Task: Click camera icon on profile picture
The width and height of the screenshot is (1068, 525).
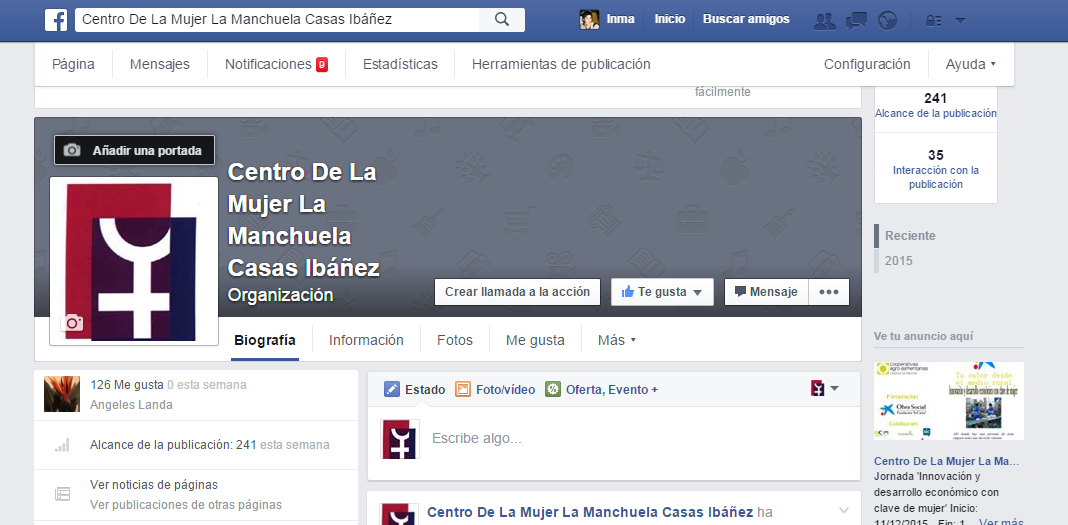Action: point(72,323)
